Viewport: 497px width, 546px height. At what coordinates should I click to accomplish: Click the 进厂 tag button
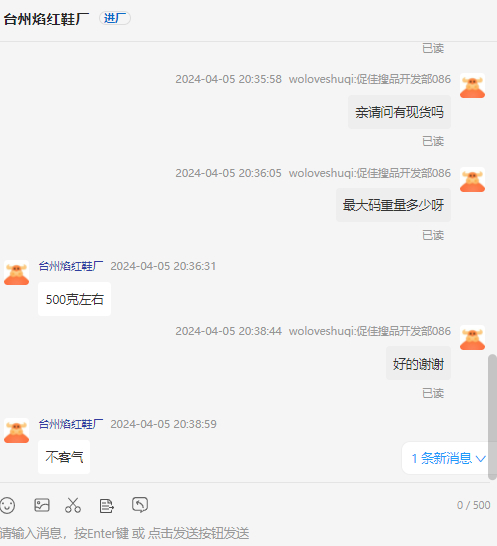click(x=115, y=18)
